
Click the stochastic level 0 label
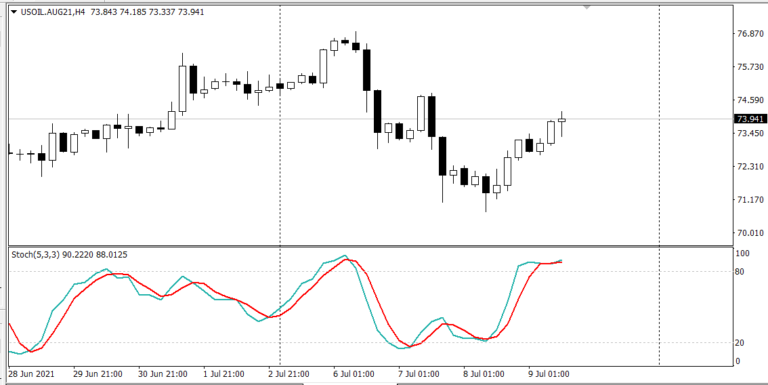click(739, 361)
